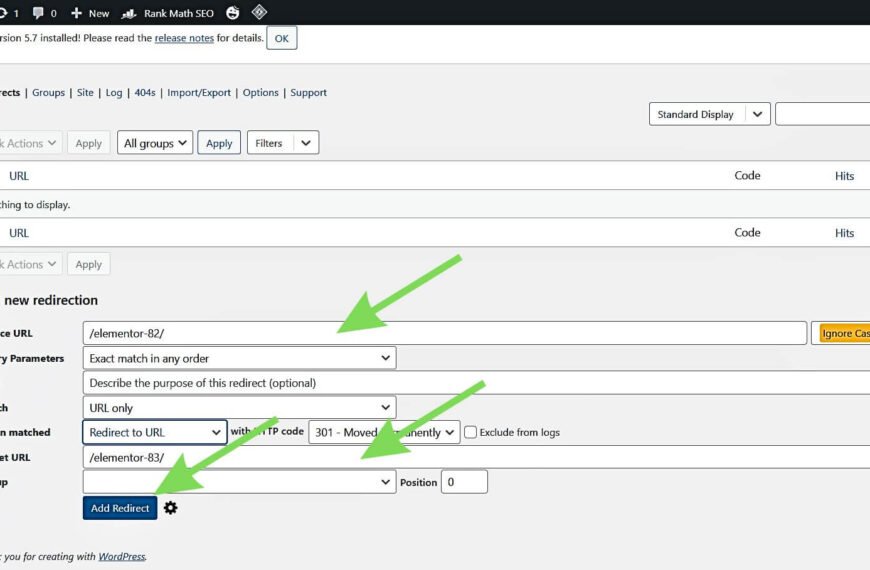Go to the Import/Export tab
The image size is (870, 570).
point(199,93)
